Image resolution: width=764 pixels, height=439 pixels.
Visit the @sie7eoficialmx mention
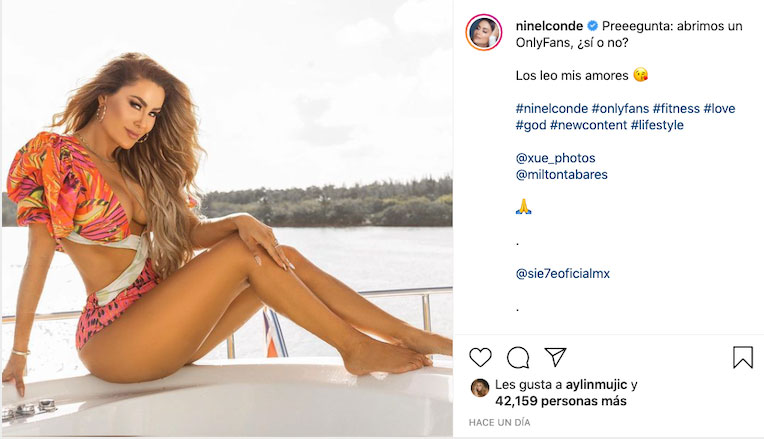coord(567,273)
